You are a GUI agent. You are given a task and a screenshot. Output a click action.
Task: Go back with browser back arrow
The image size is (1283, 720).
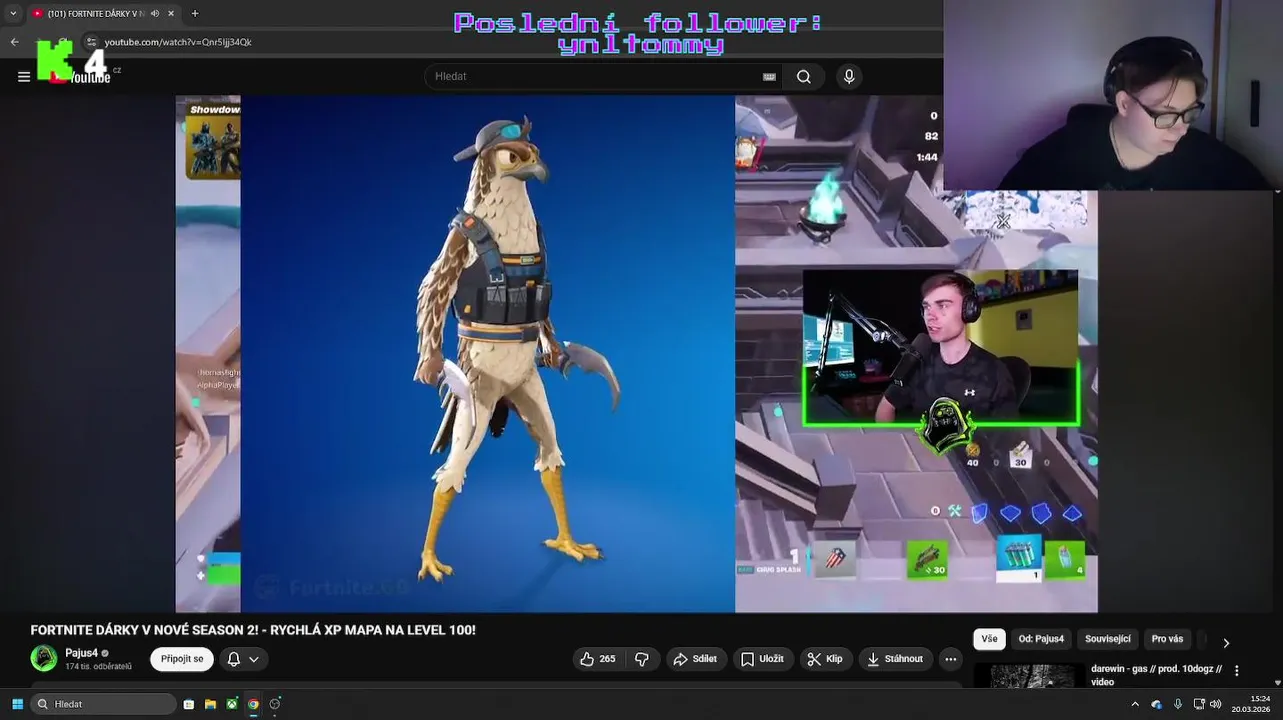tap(14, 42)
